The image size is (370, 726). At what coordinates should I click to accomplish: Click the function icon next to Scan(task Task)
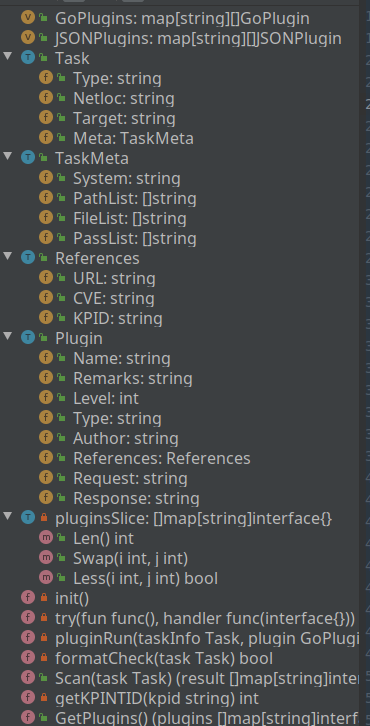tap(28, 678)
